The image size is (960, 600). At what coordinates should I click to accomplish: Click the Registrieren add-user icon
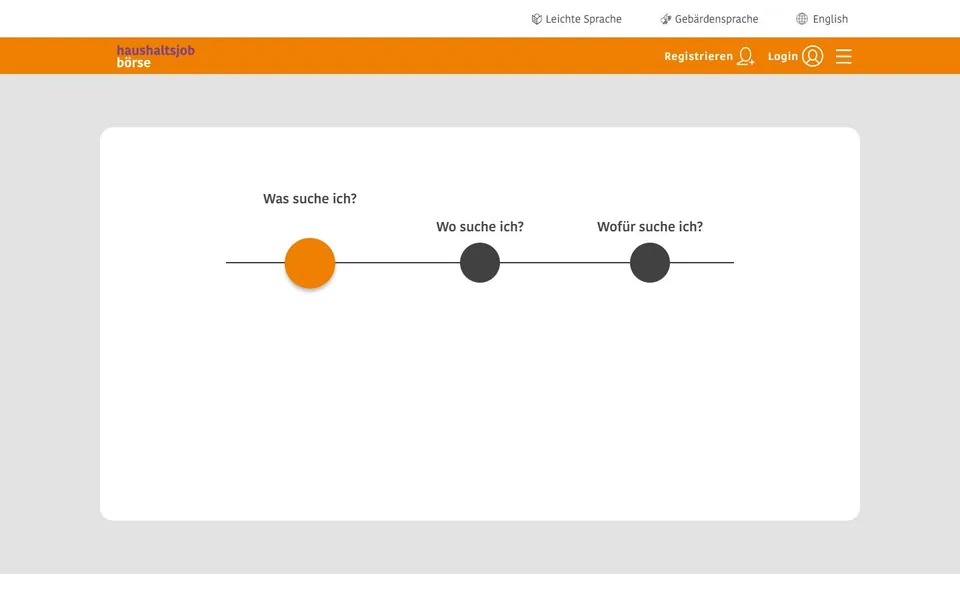[x=746, y=56]
